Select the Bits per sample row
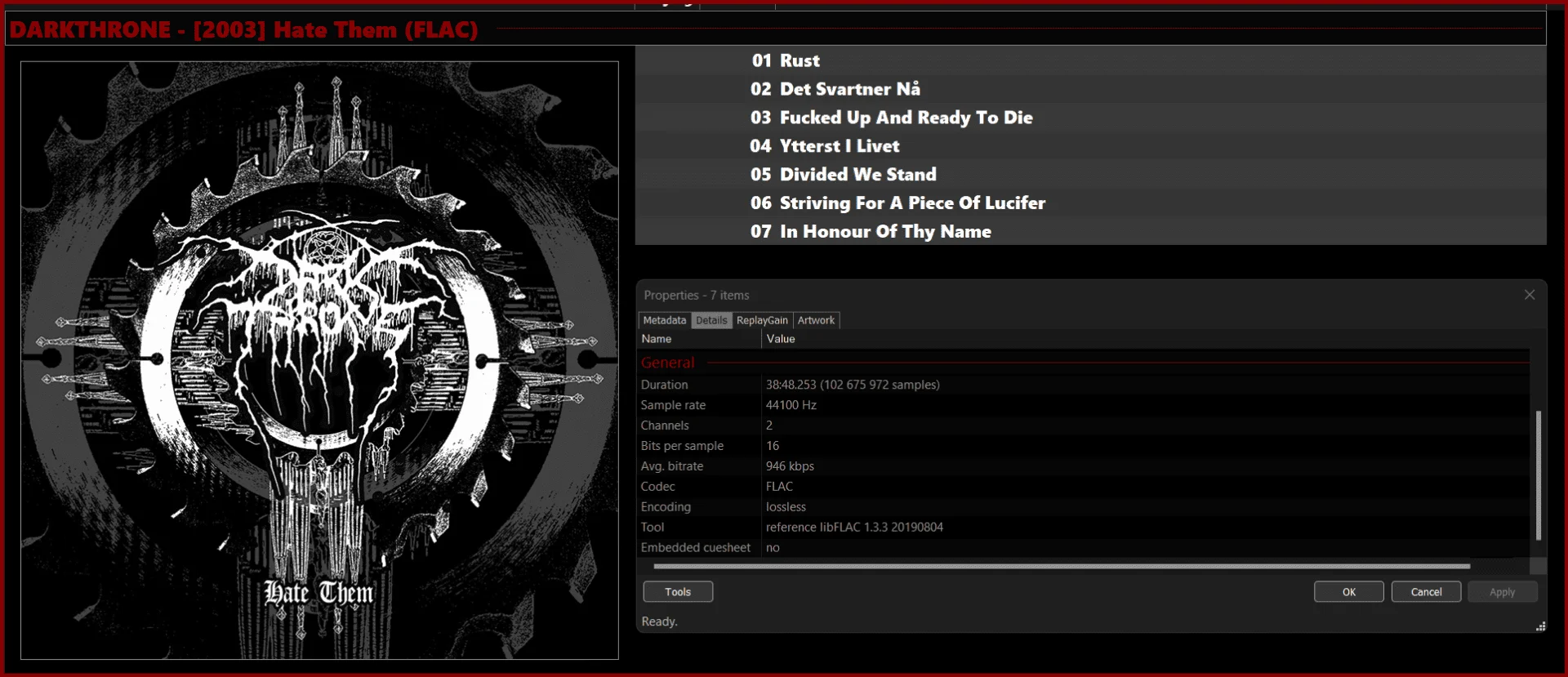Image resolution: width=1568 pixels, height=677 pixels. [1084, 446]
